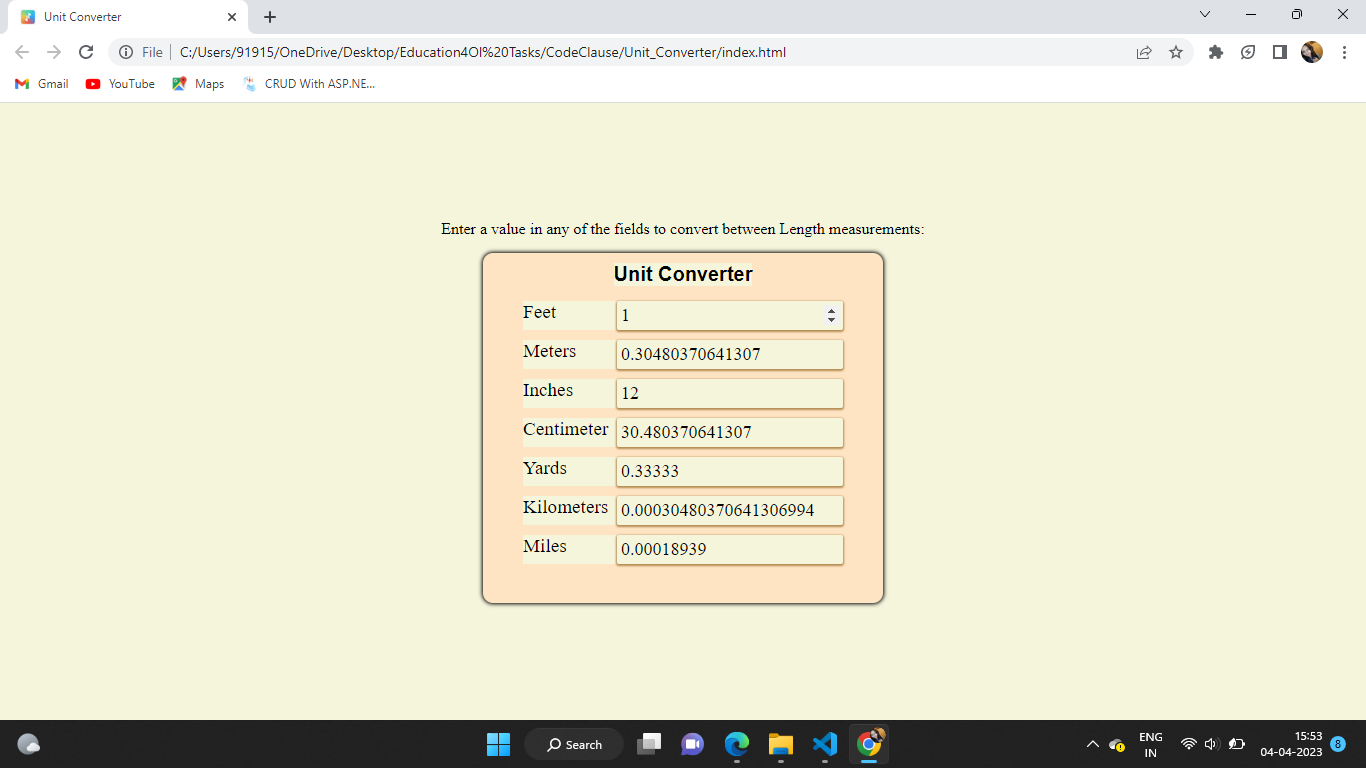Viewport: 1366px width, 768px height.
Task: Click the user profile avatar in Chrome
Action: [1311, 51]
